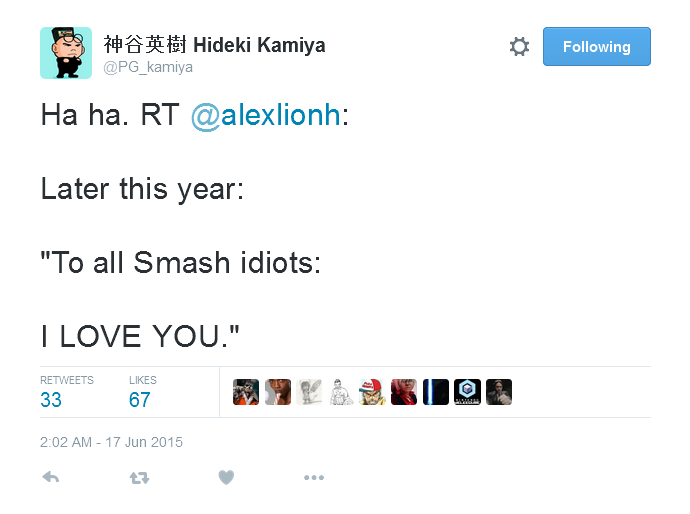This screenshot has width=690, height=514.
Task: Like the tweet with the heart icon
Action: coord(226,478)
